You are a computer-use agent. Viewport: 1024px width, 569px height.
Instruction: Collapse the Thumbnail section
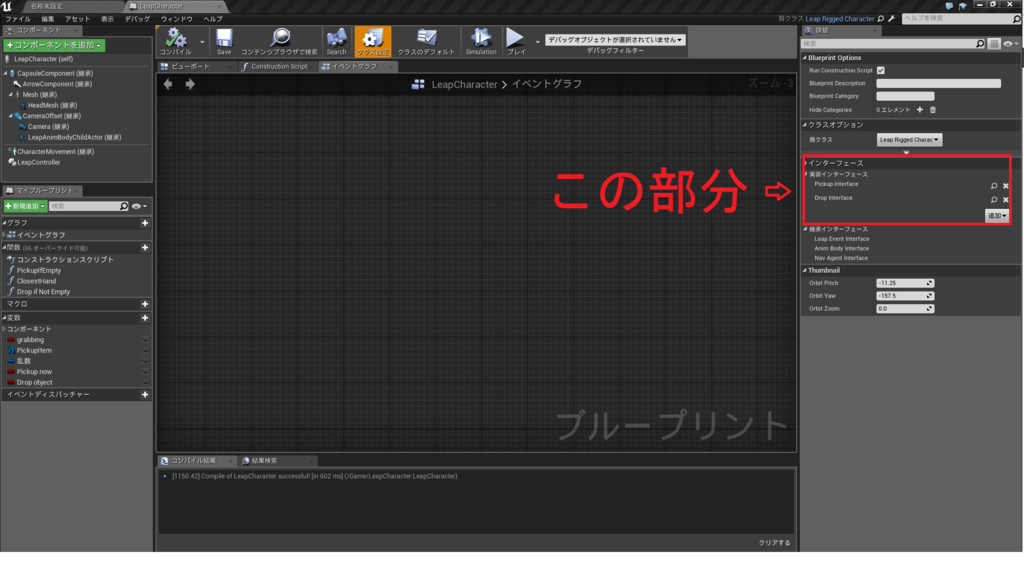pos(805,270)
